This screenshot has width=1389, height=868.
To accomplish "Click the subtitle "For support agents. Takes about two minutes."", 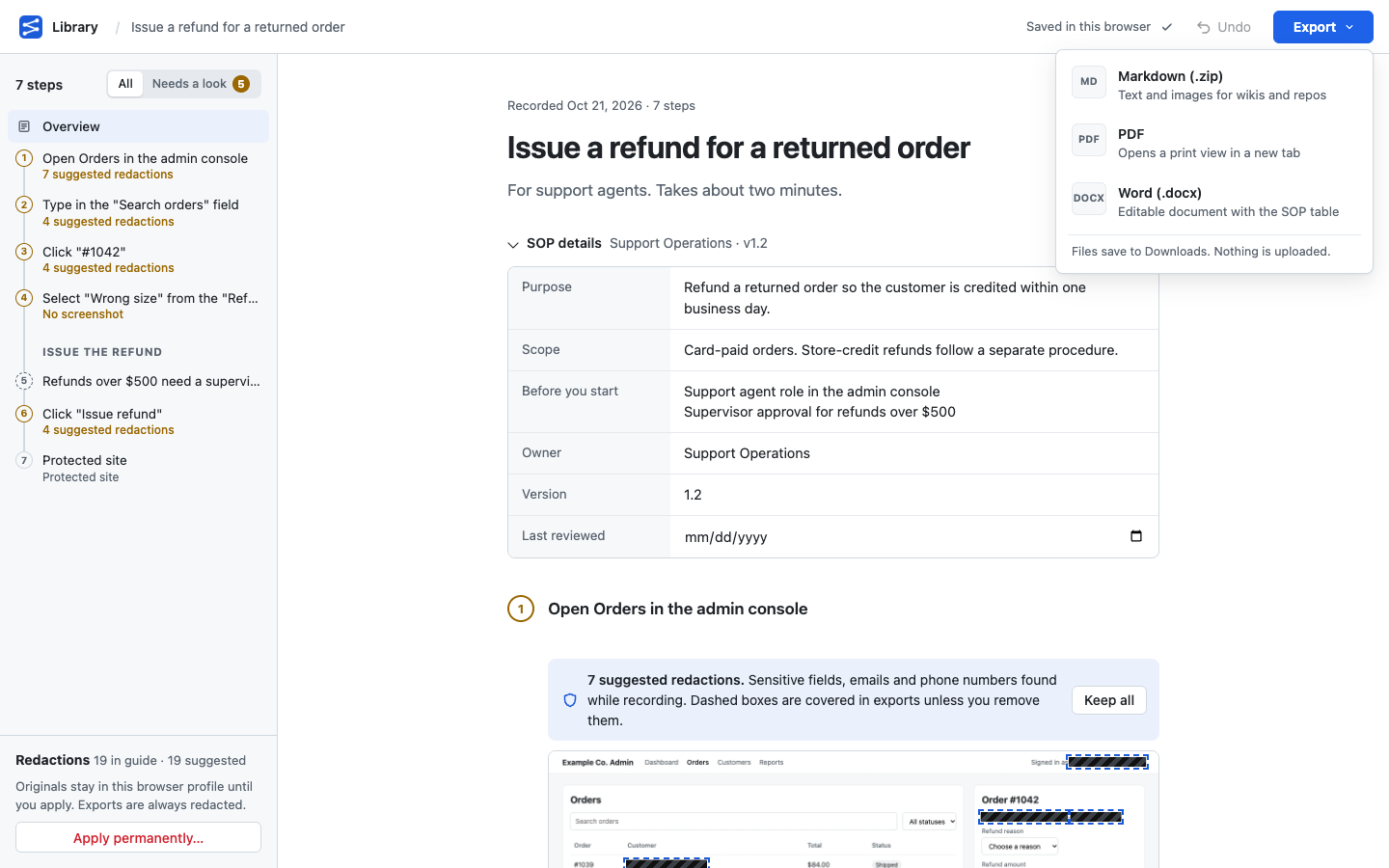I will pos(674,190).
